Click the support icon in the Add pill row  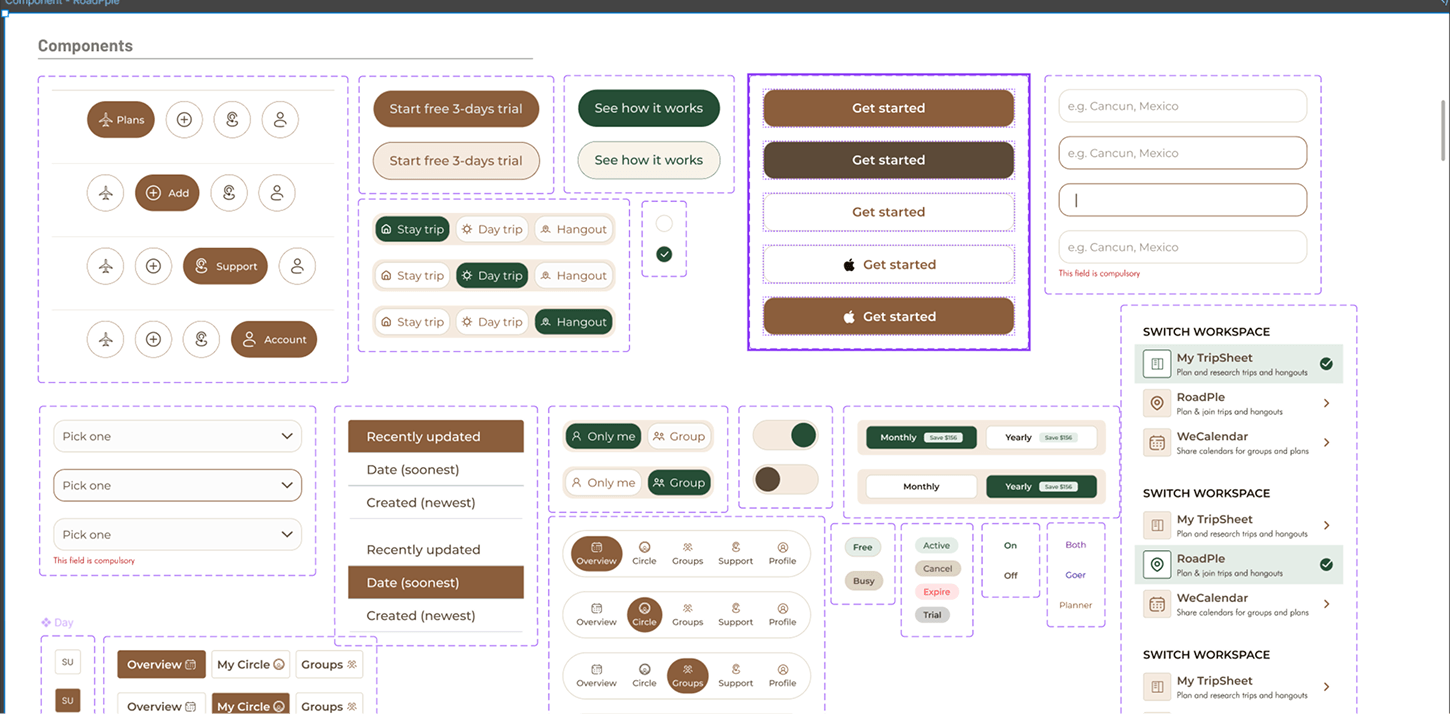229,193
